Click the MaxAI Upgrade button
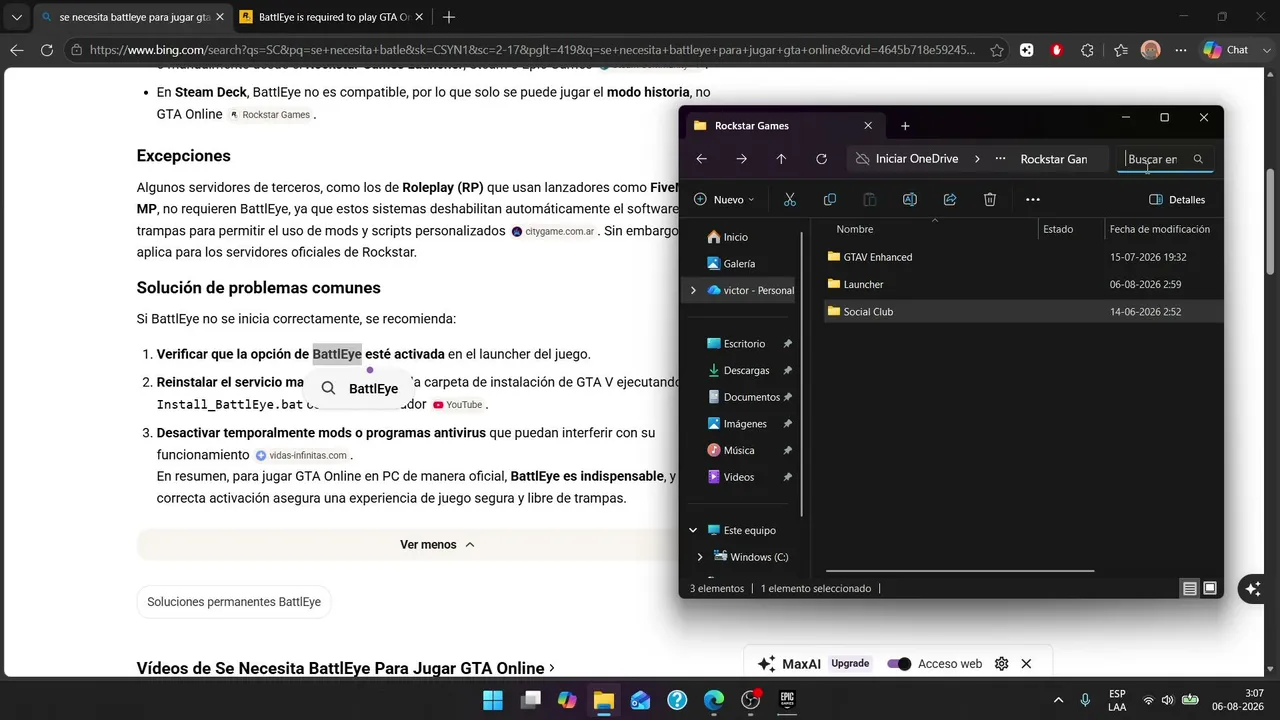This screenshot has width=1280, height=720. tap(850, 663)
